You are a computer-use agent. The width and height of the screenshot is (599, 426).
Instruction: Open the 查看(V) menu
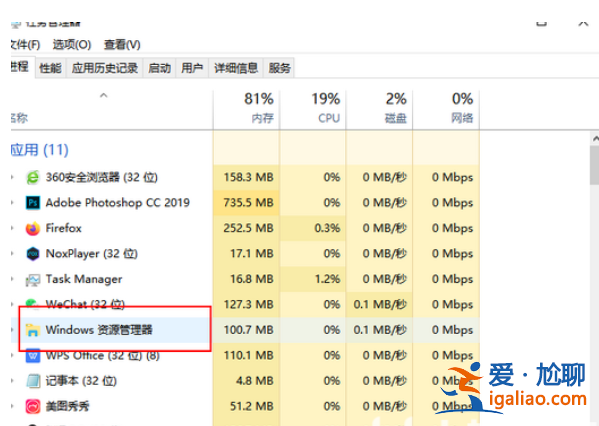(122, 45)
